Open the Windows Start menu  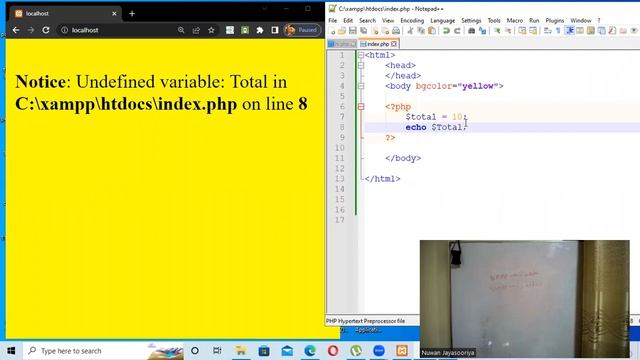pyautogui.click(x=11, y=351)
